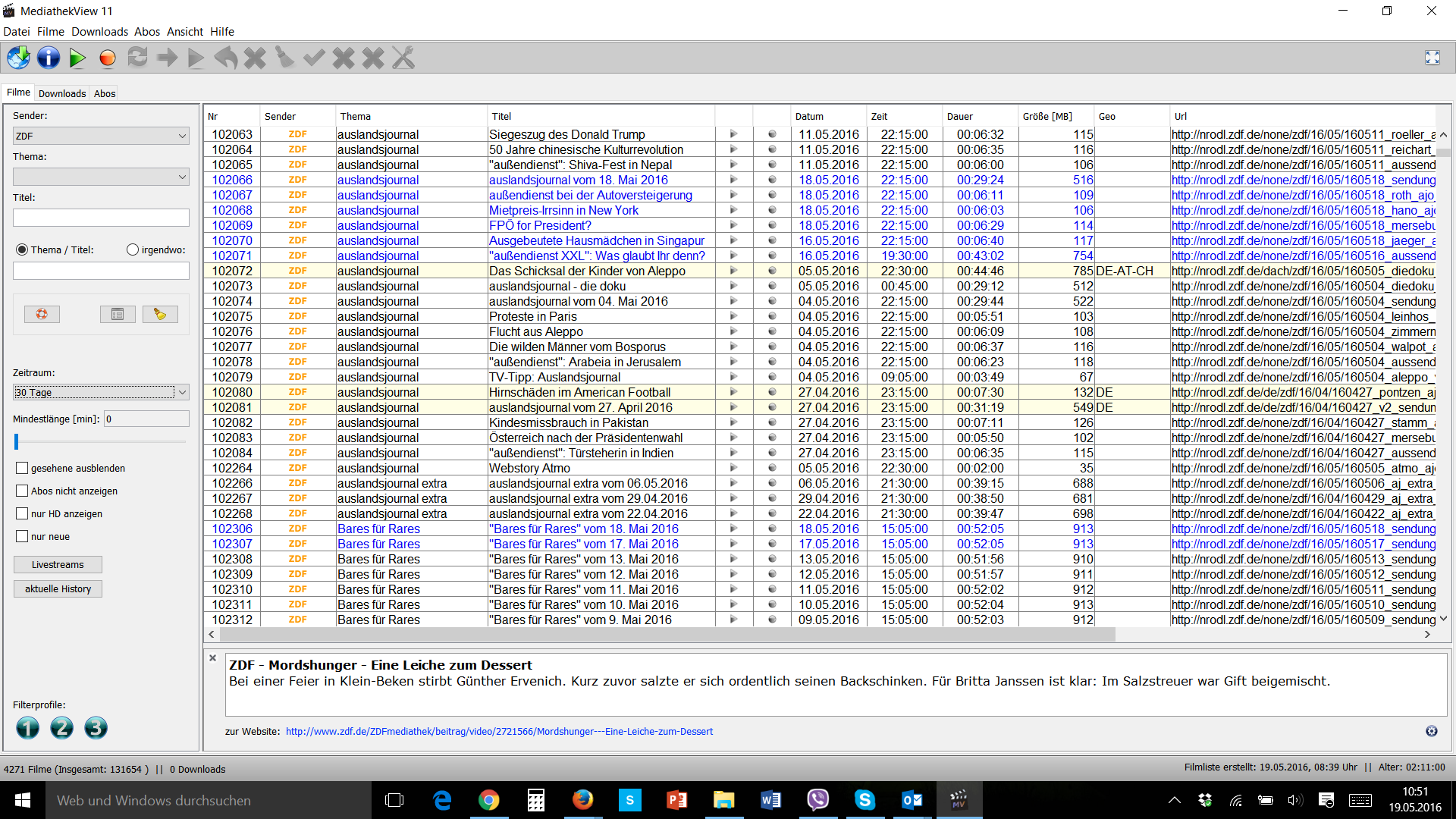Screen dimensions: 1456x819
Task: Record film 'Mietpreis-Irrsinn in New York' row icon
Action: tap(772, 210)
